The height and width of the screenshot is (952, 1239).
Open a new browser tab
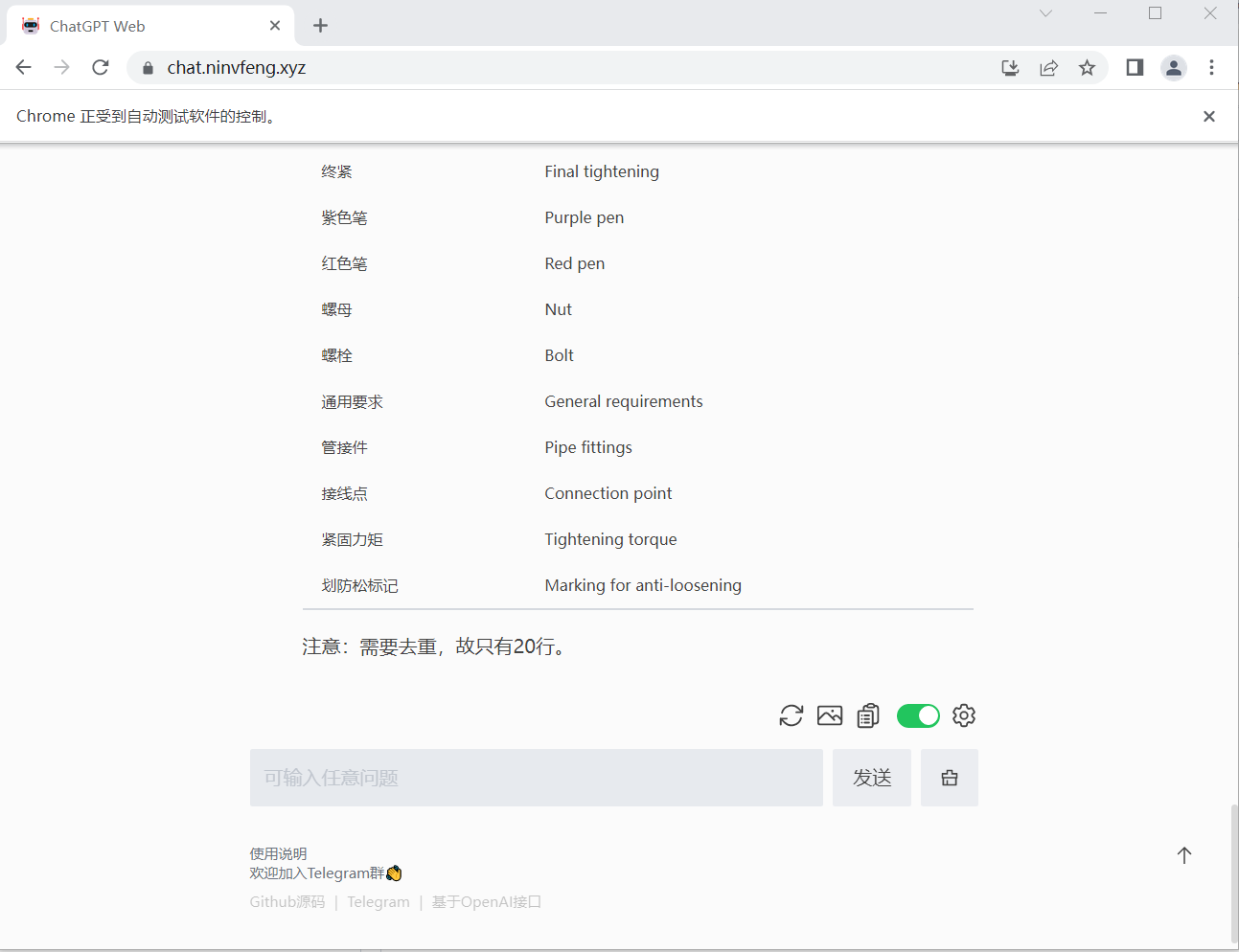click(x=320, y=25)
